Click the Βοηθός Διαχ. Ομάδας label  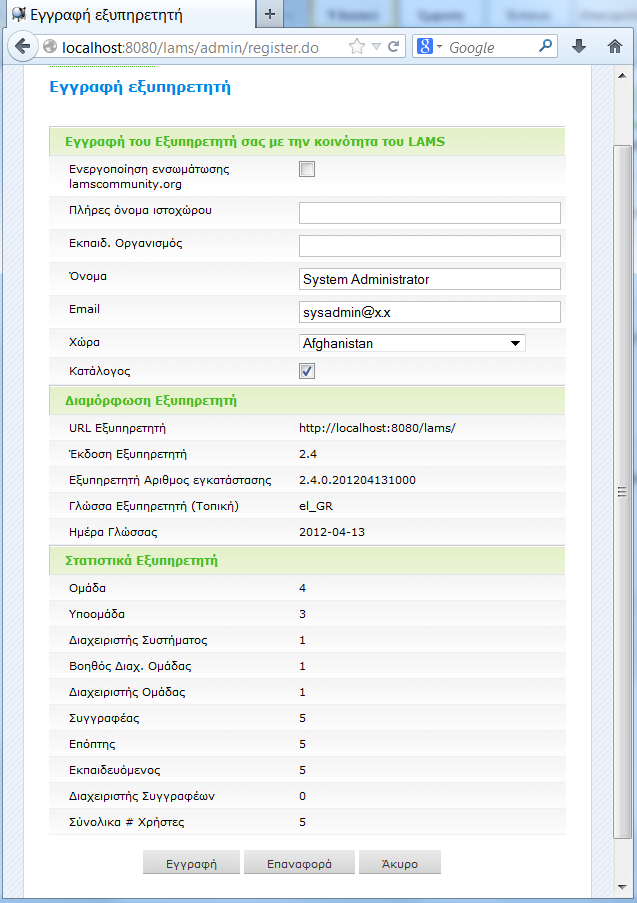130,666
